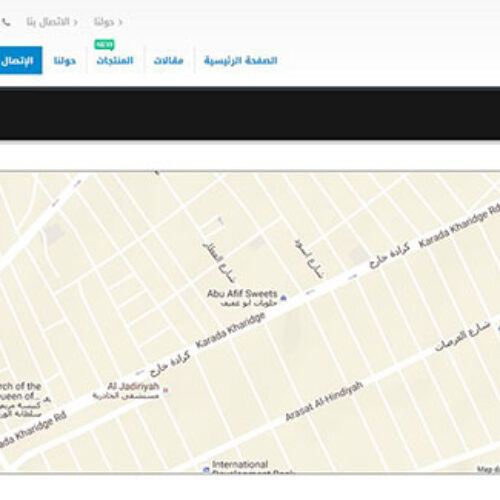Click the Al Jadiriyah hospital marker icon
The height and width of the screenshot is (500, 500).
165,390
